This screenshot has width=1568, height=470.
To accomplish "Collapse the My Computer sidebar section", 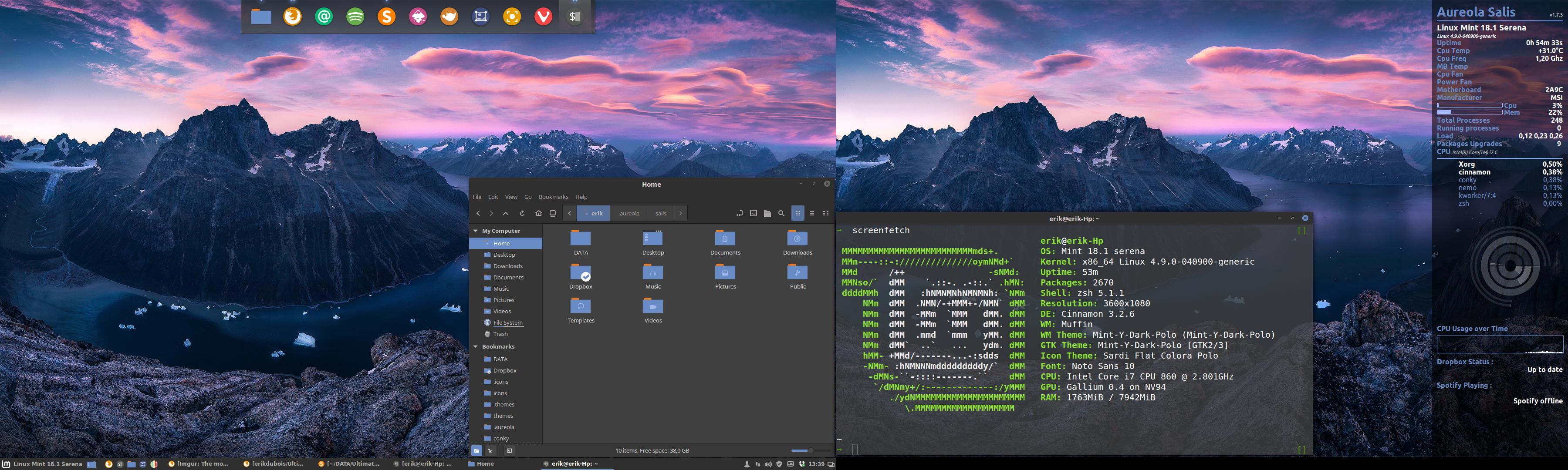I will coord(476,231).
